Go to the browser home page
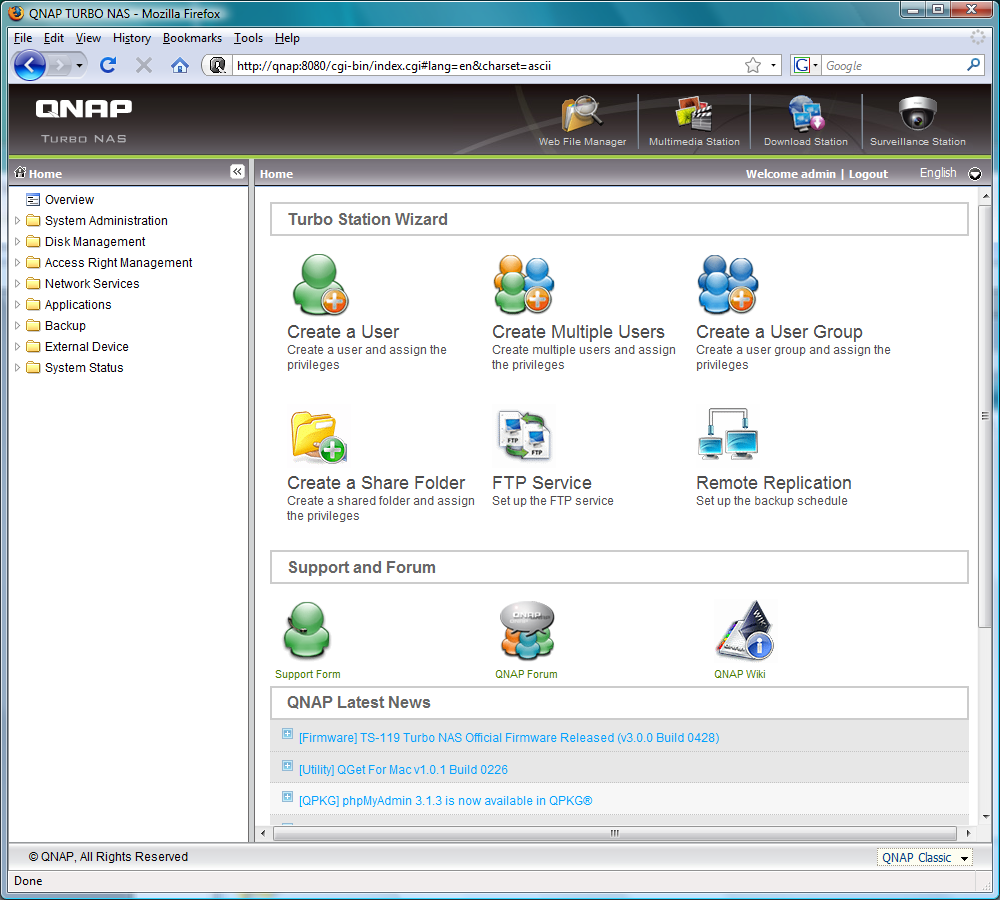 (180, 65)
